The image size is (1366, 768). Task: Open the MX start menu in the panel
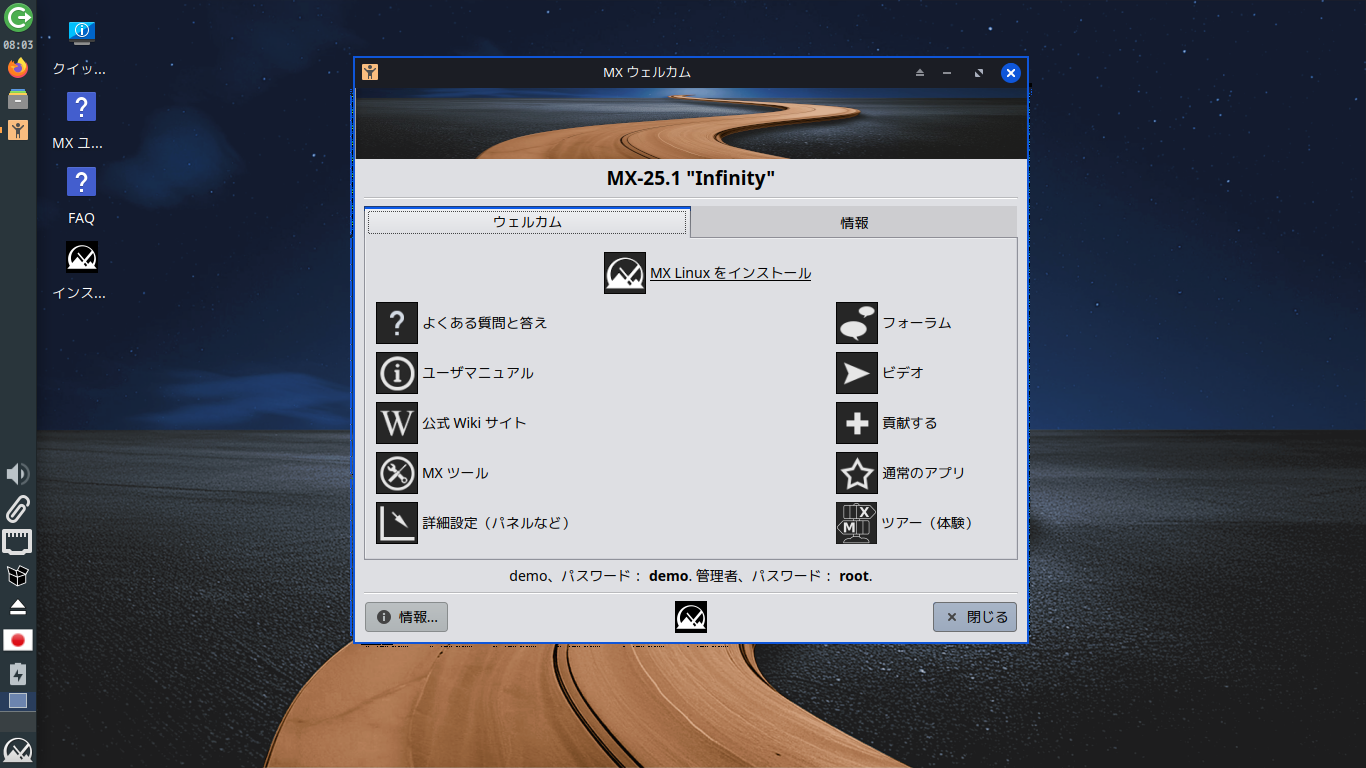(18, 750)
